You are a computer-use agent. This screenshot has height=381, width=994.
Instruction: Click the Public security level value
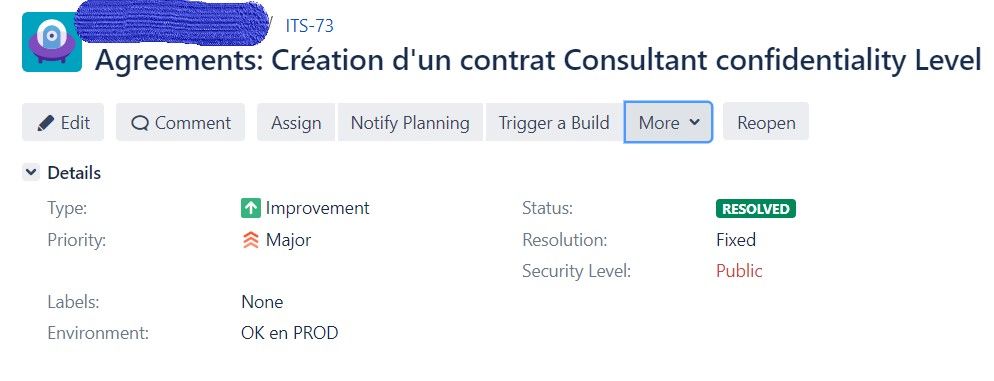pos(739,271)
